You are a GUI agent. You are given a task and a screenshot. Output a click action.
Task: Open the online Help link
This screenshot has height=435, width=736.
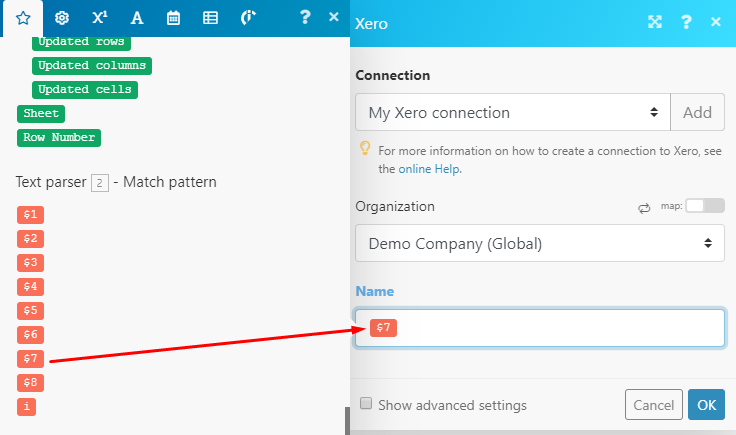pos(429,169)
